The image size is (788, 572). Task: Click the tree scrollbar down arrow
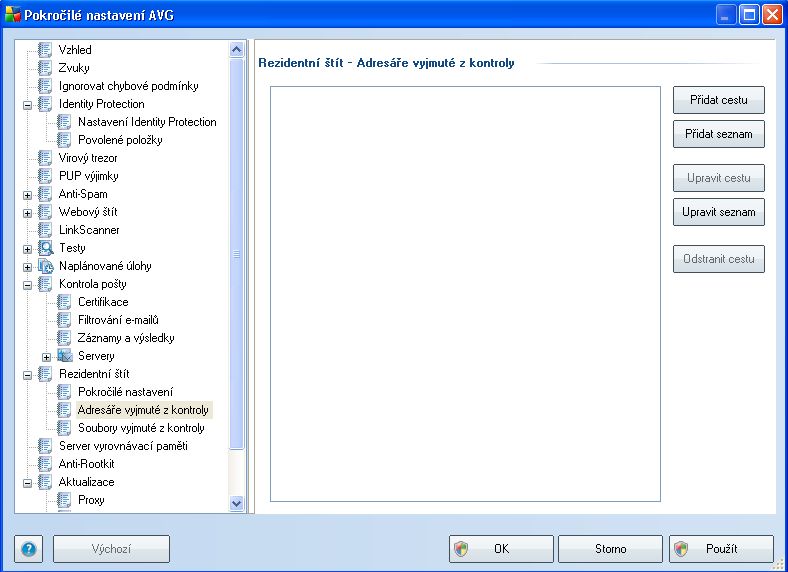click(236, 503)
